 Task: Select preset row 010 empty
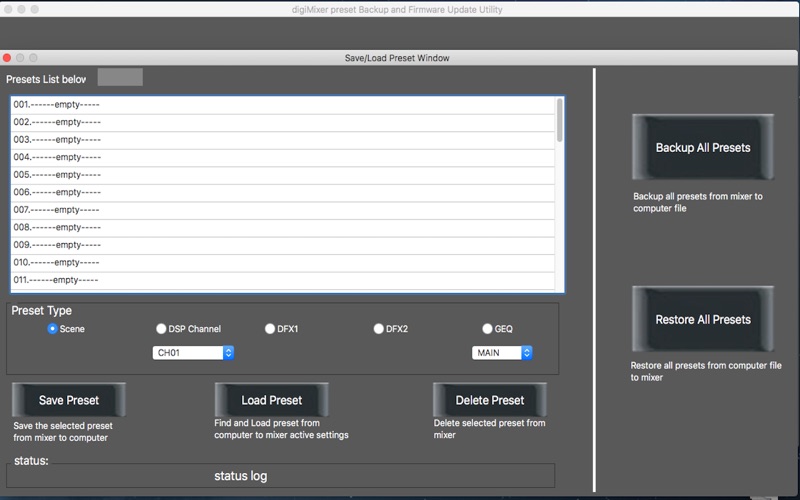point(283,262)
